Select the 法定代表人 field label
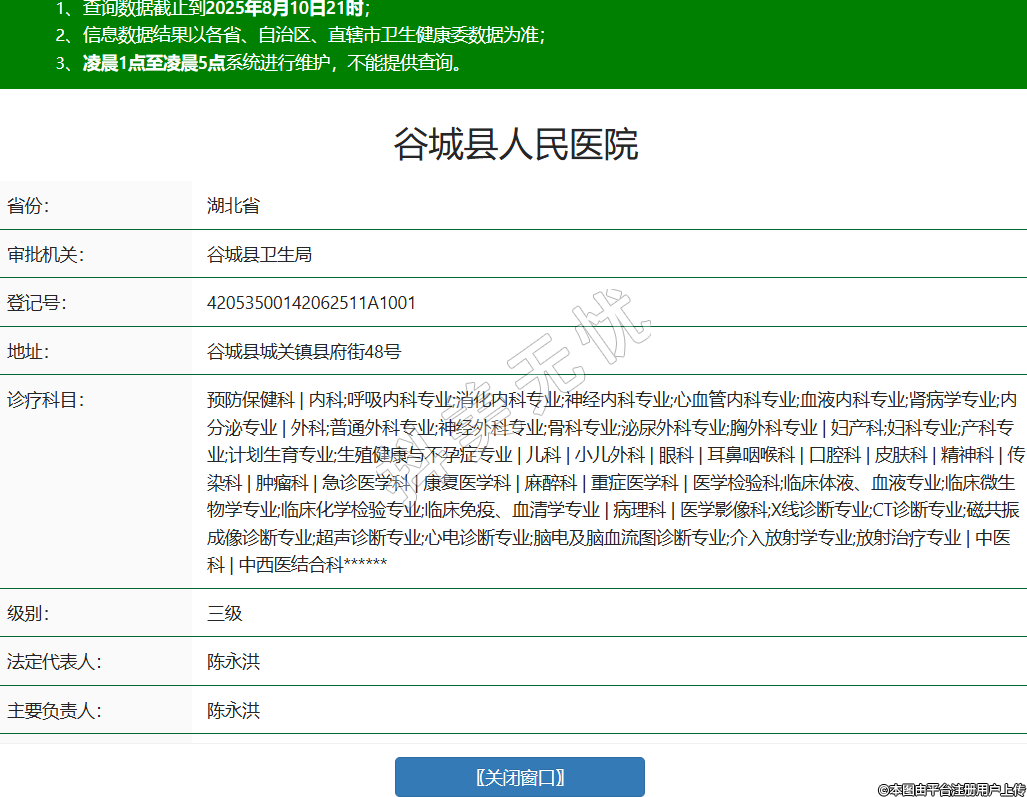This screenshot has width=1027, height=797. point(55,662)
